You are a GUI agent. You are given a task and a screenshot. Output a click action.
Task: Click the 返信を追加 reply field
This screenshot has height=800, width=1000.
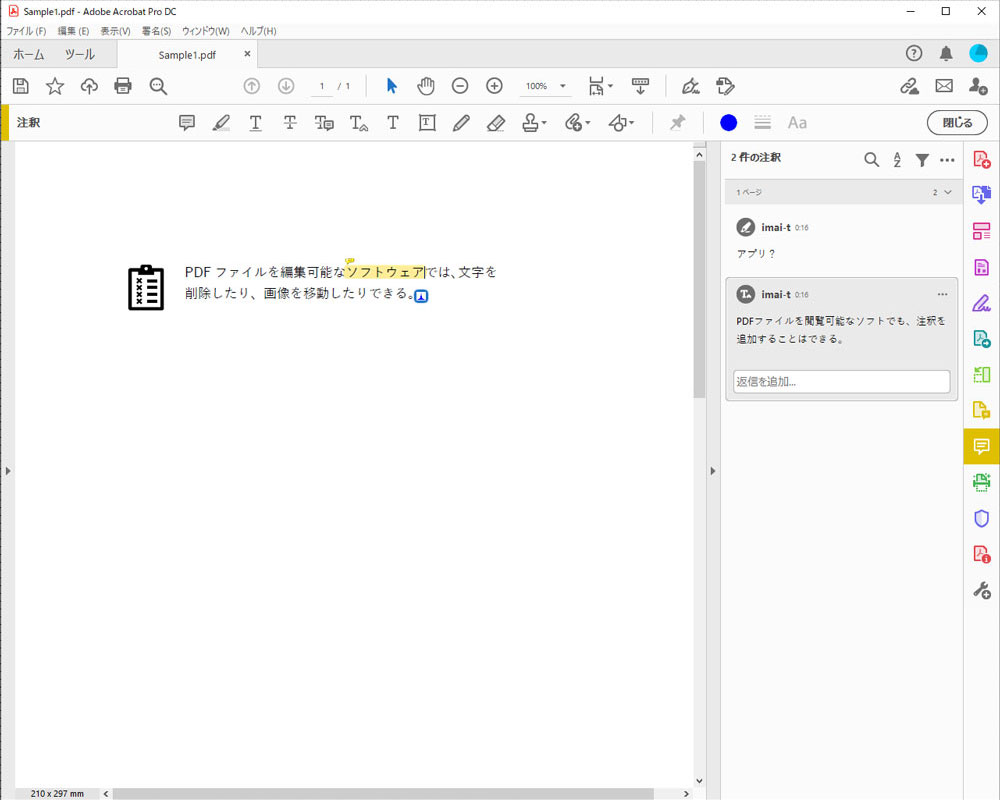point(840,381)
